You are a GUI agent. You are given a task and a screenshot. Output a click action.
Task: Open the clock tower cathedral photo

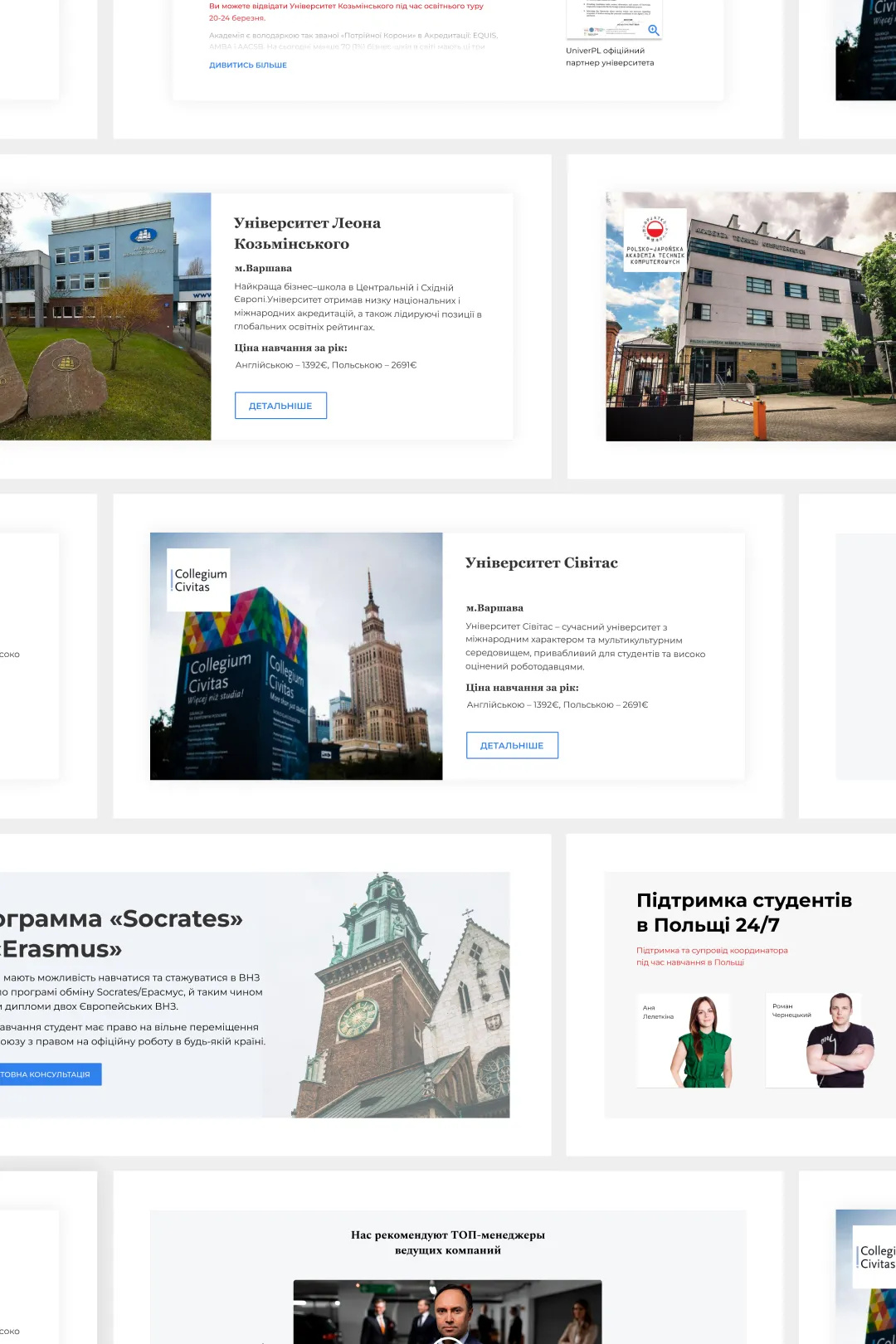[x=402, y=995]
